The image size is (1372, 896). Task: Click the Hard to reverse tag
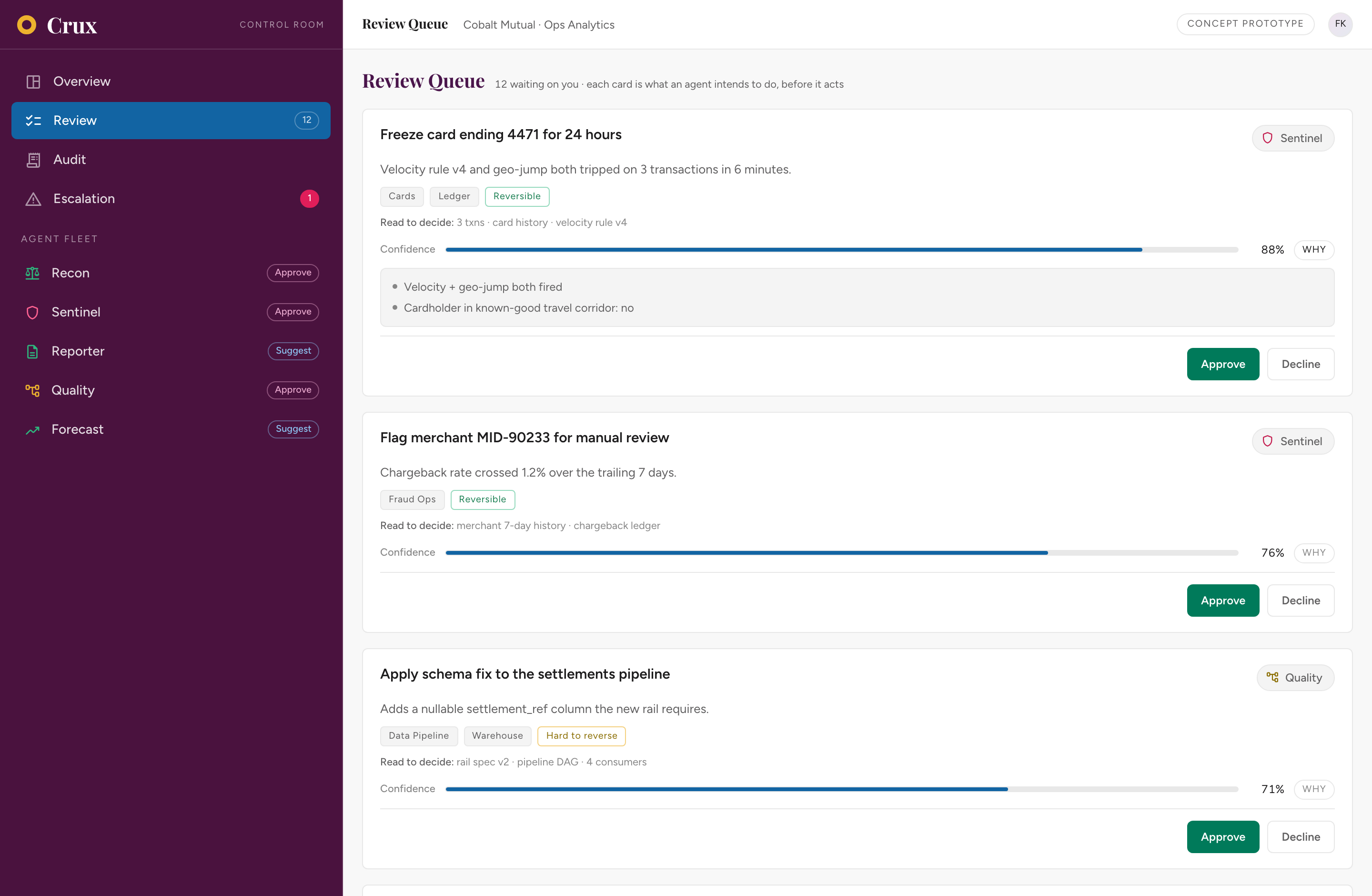582,736
